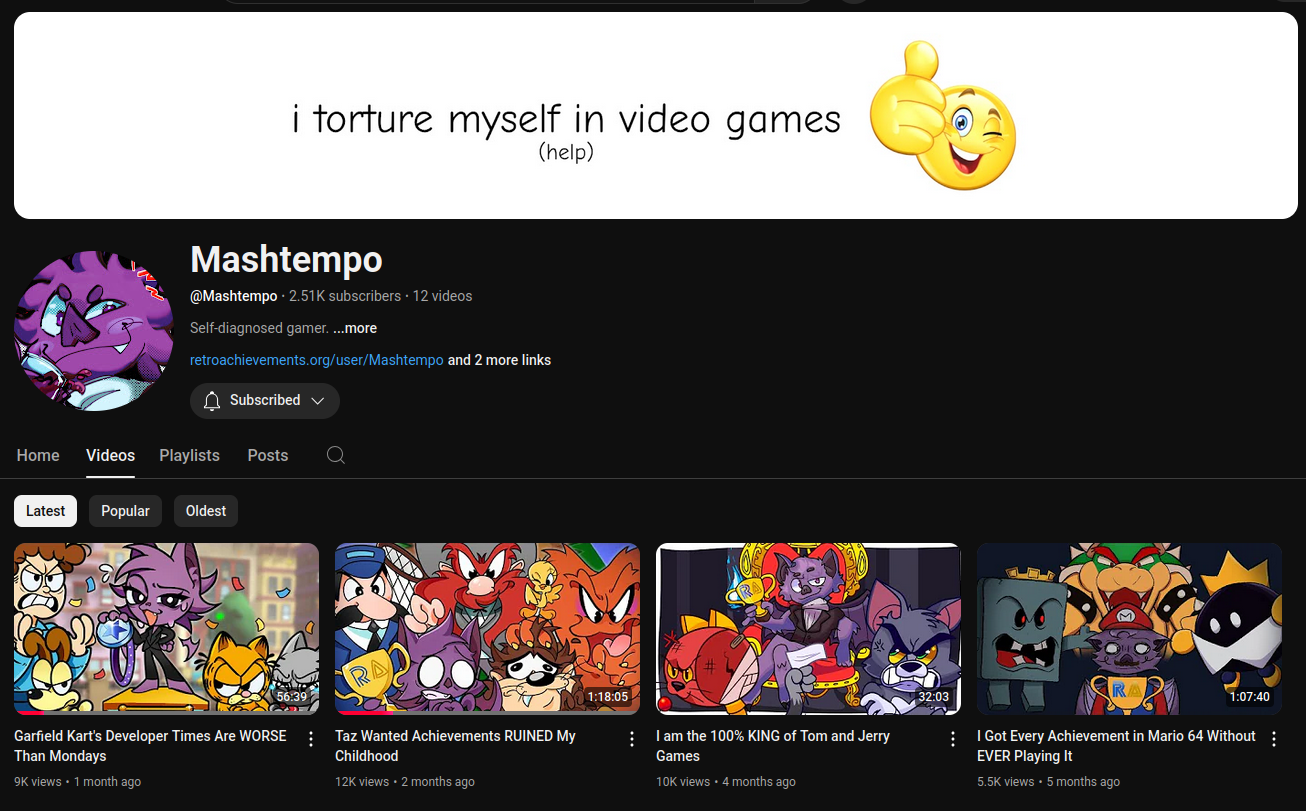Select the Videos tab

click(110, 455)
